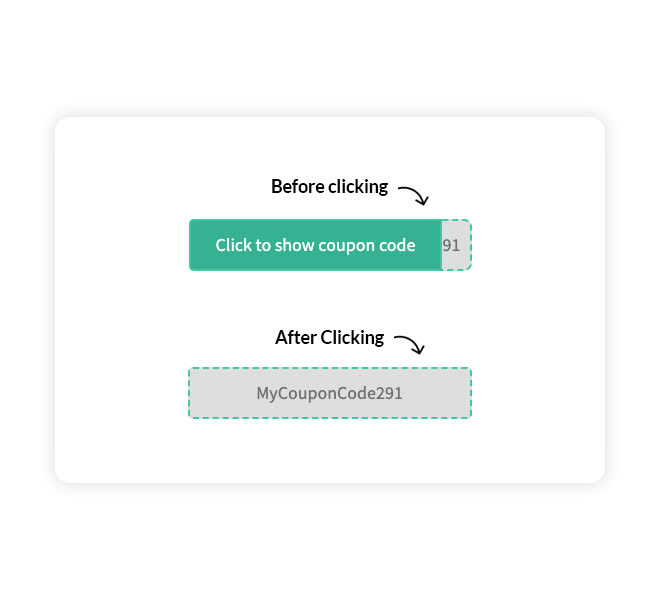Viewport: 660px width, 600px height.
Task: Click the green show coupon code button
Action: click(x=315, y=245)
